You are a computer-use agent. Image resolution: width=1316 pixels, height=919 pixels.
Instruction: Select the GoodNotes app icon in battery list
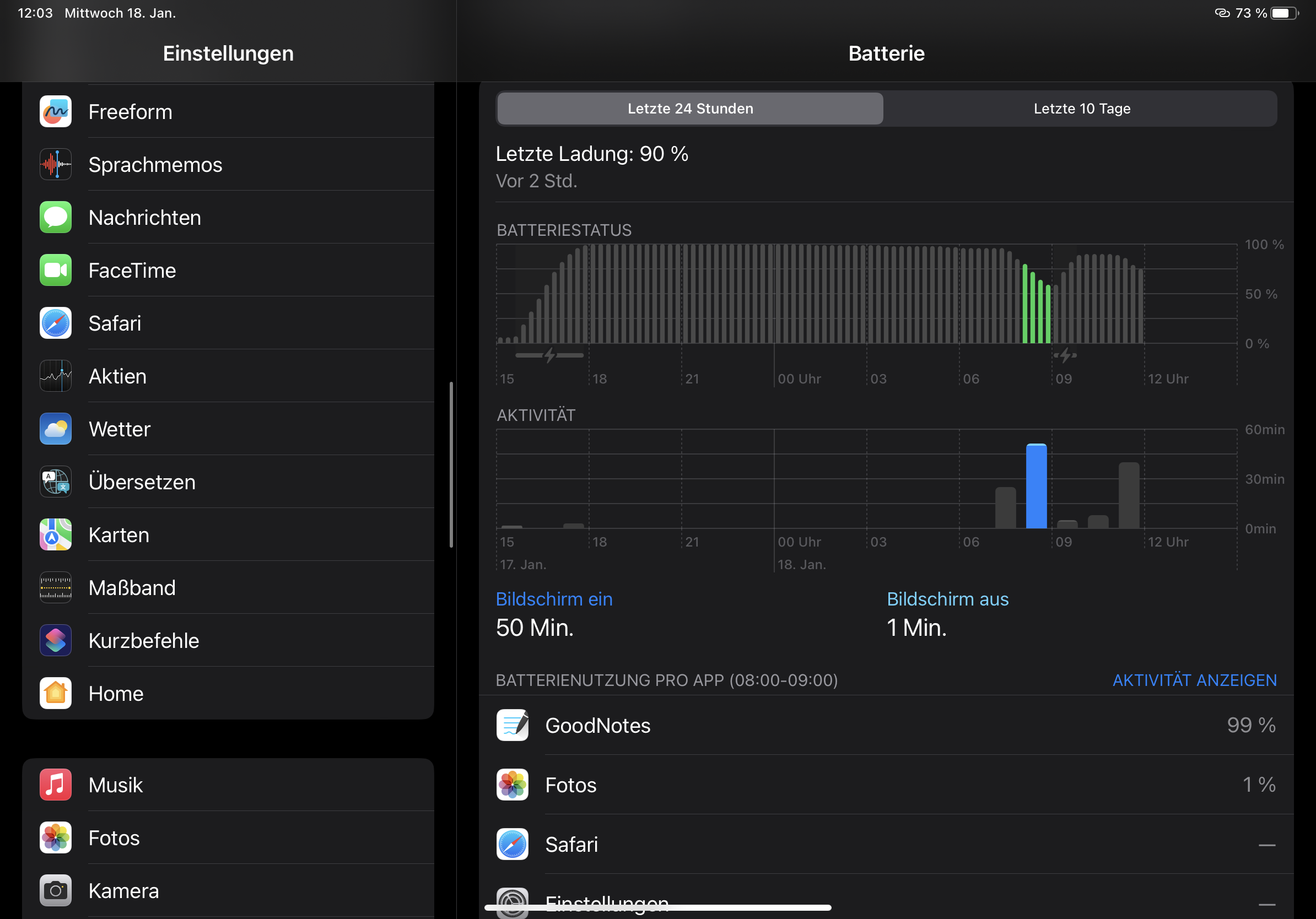tap(512, 726)
